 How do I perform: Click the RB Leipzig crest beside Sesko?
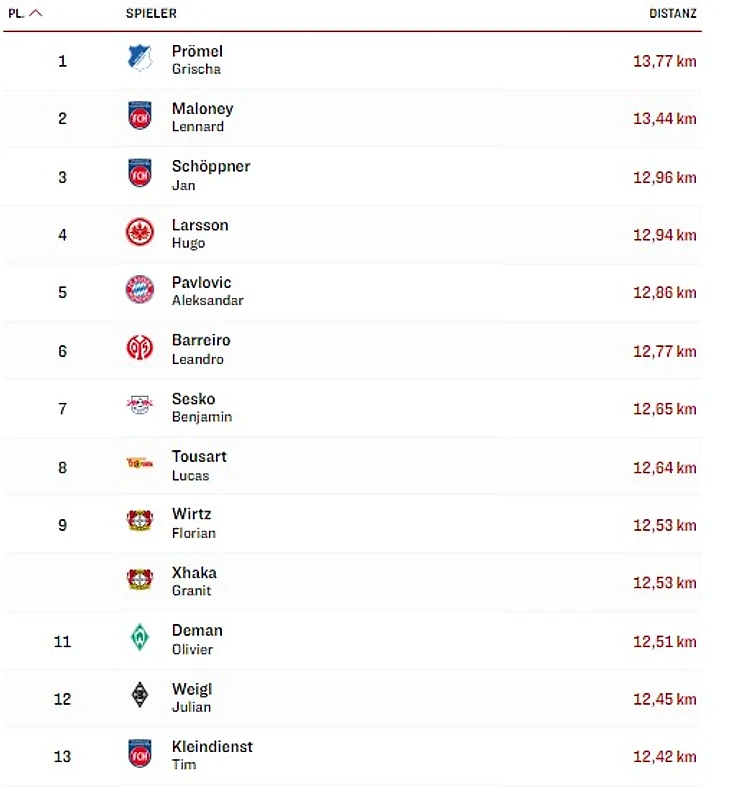(x=140, y=407)
